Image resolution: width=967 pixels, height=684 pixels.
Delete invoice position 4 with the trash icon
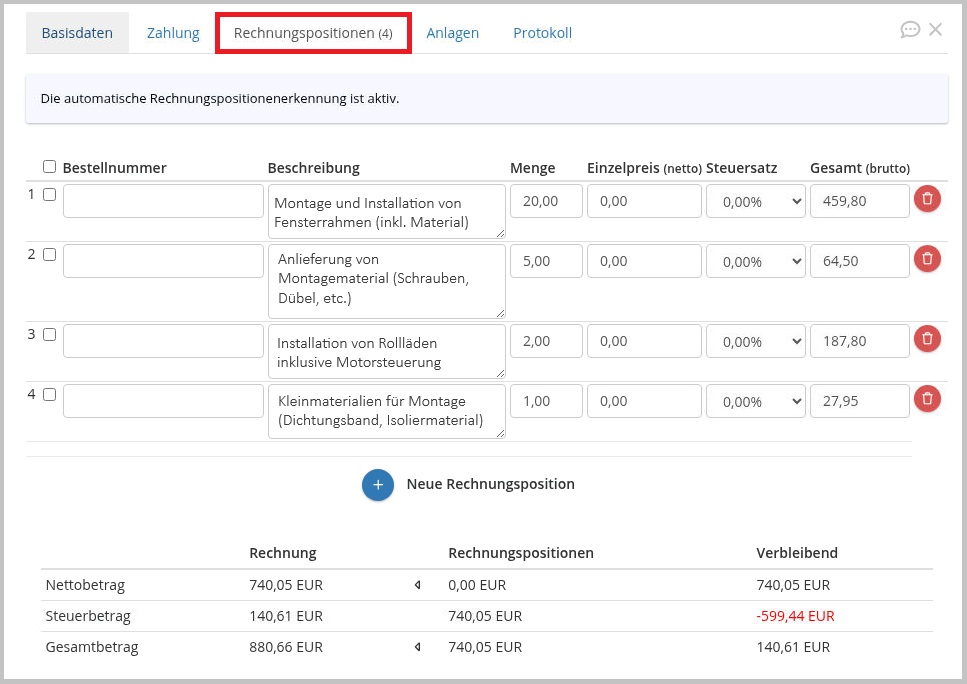[927, 399]
